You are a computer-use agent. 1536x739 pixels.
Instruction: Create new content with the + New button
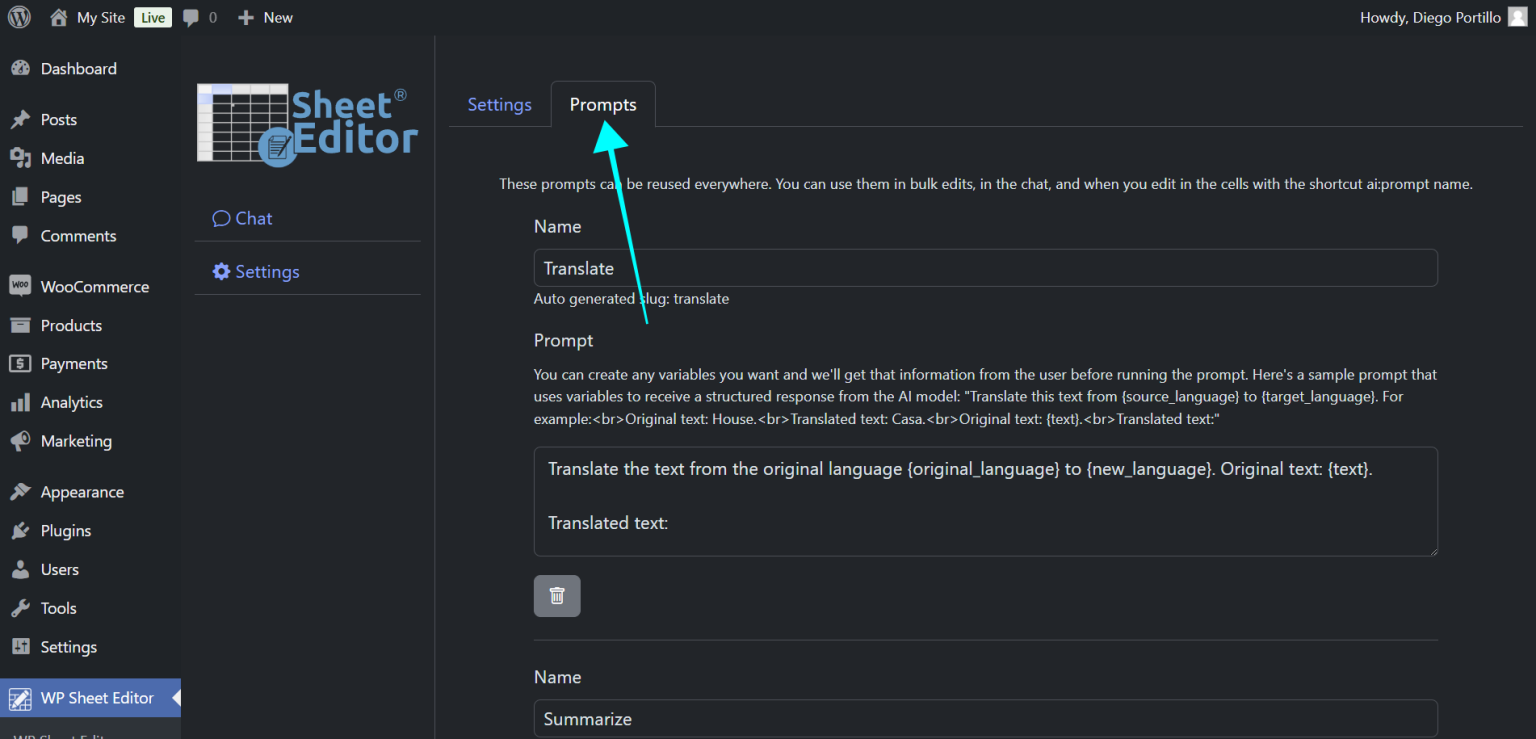[264, 17]
